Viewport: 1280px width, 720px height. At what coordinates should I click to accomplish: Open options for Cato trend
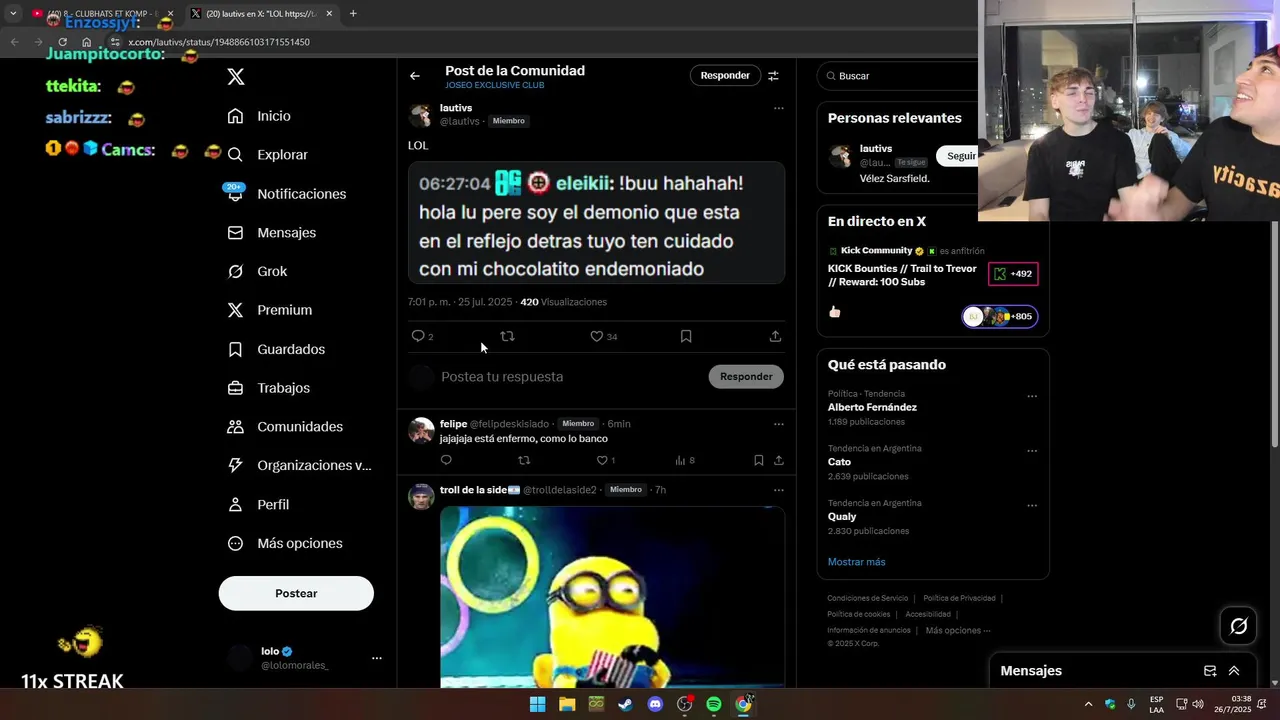pos(1032,451)
